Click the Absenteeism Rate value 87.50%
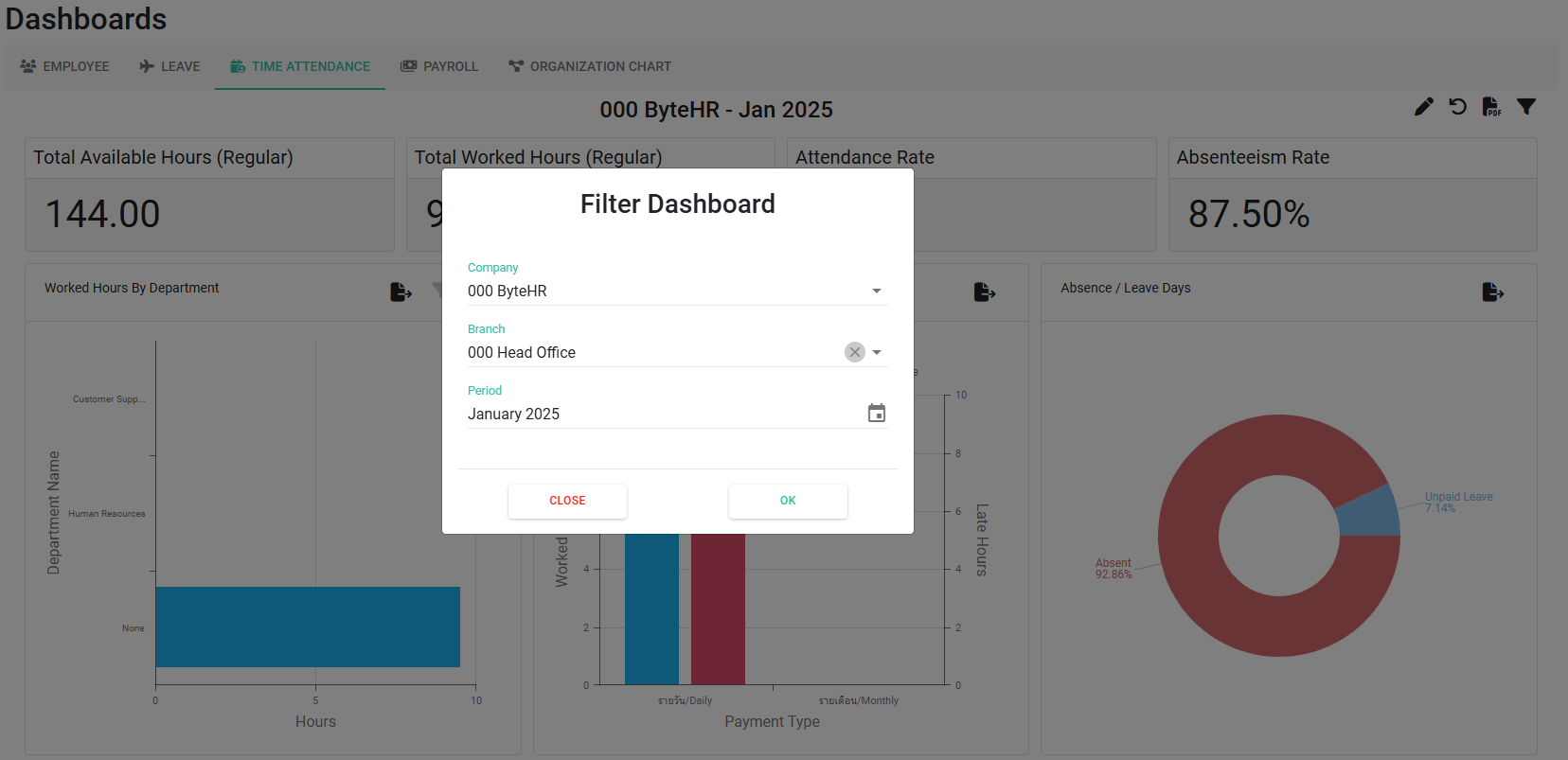This screenshot has height=760, width=1568. [1249, 214]
